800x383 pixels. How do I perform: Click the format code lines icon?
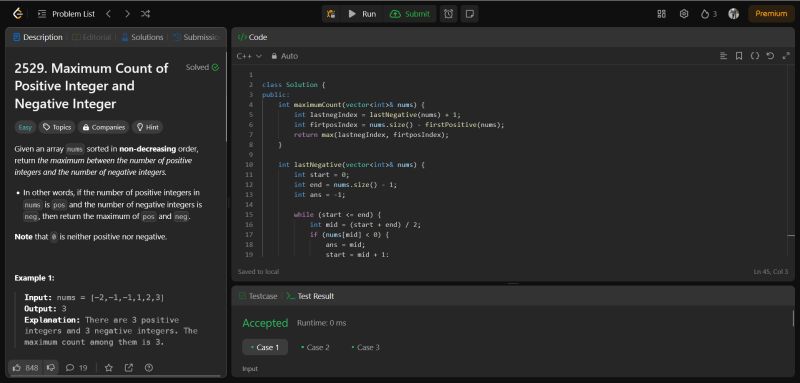723,56
